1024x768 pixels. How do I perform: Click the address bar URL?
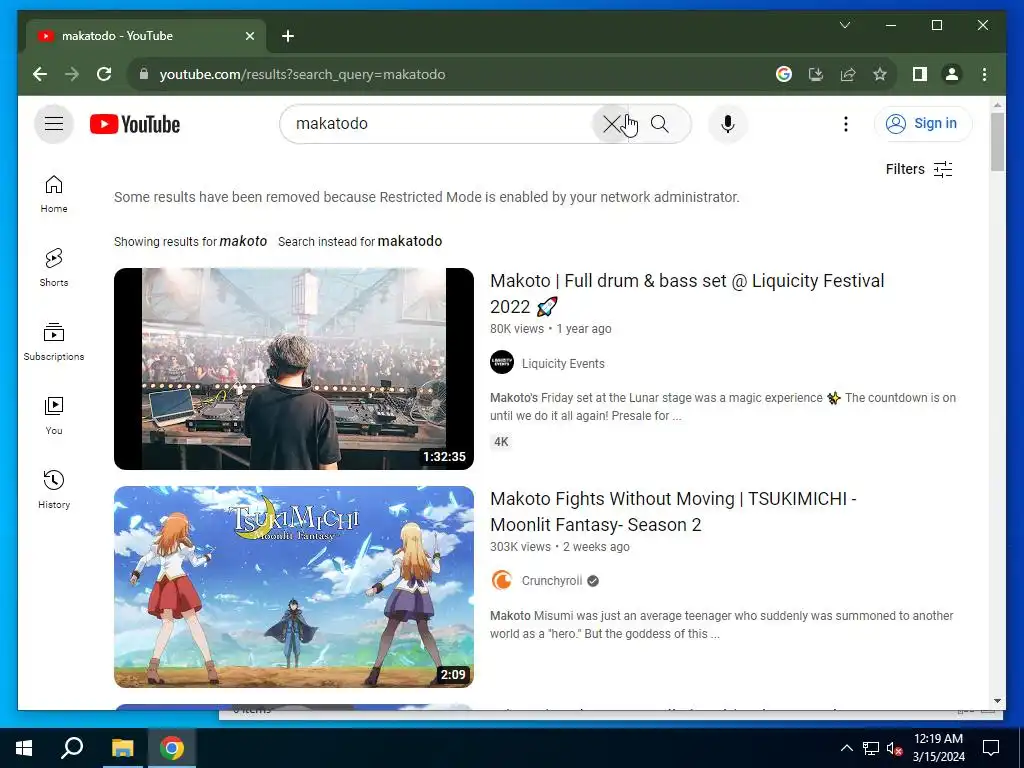[x=302, y=74]
